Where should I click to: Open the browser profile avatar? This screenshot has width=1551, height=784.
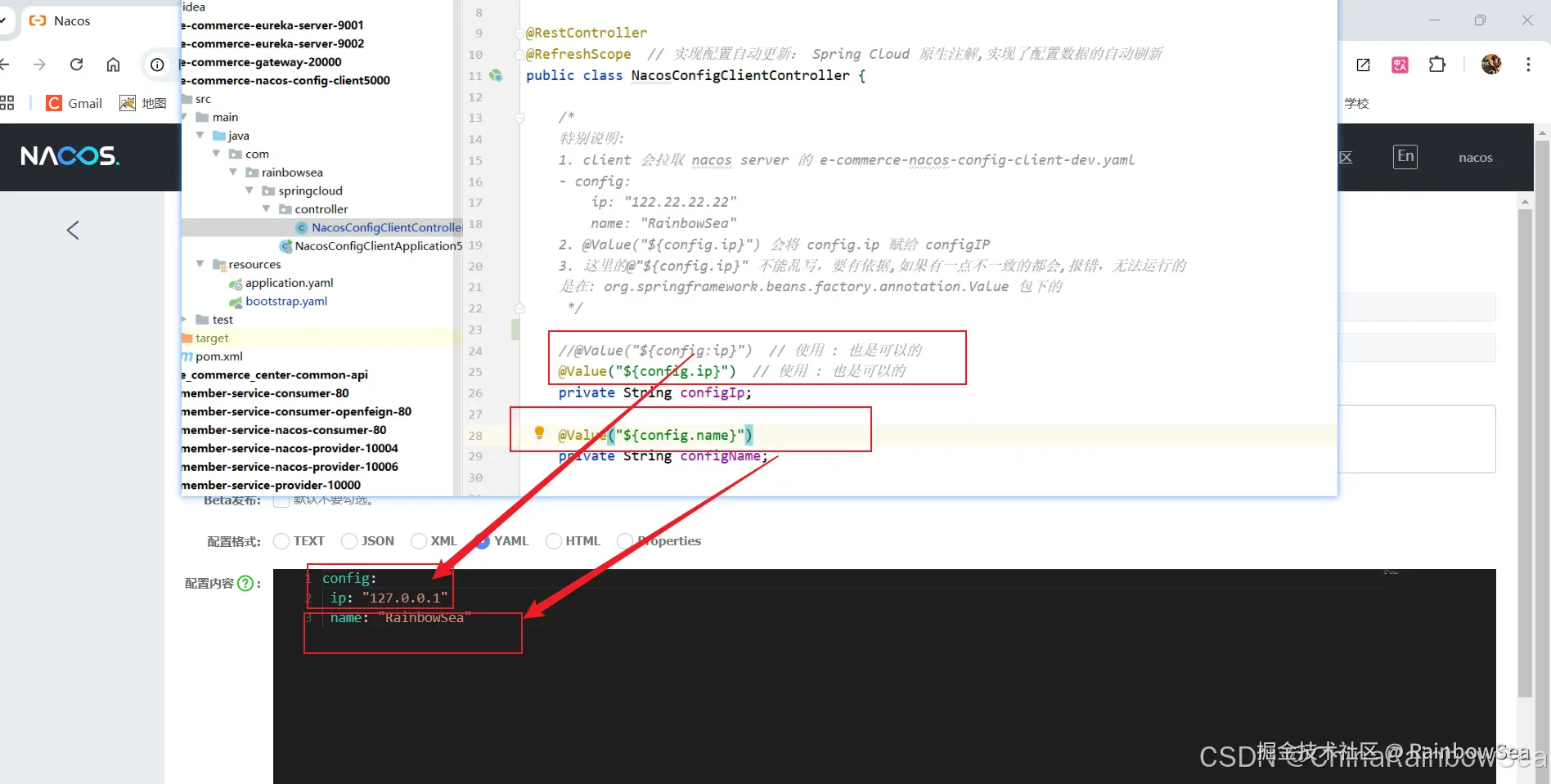(x=1491, y=65)
